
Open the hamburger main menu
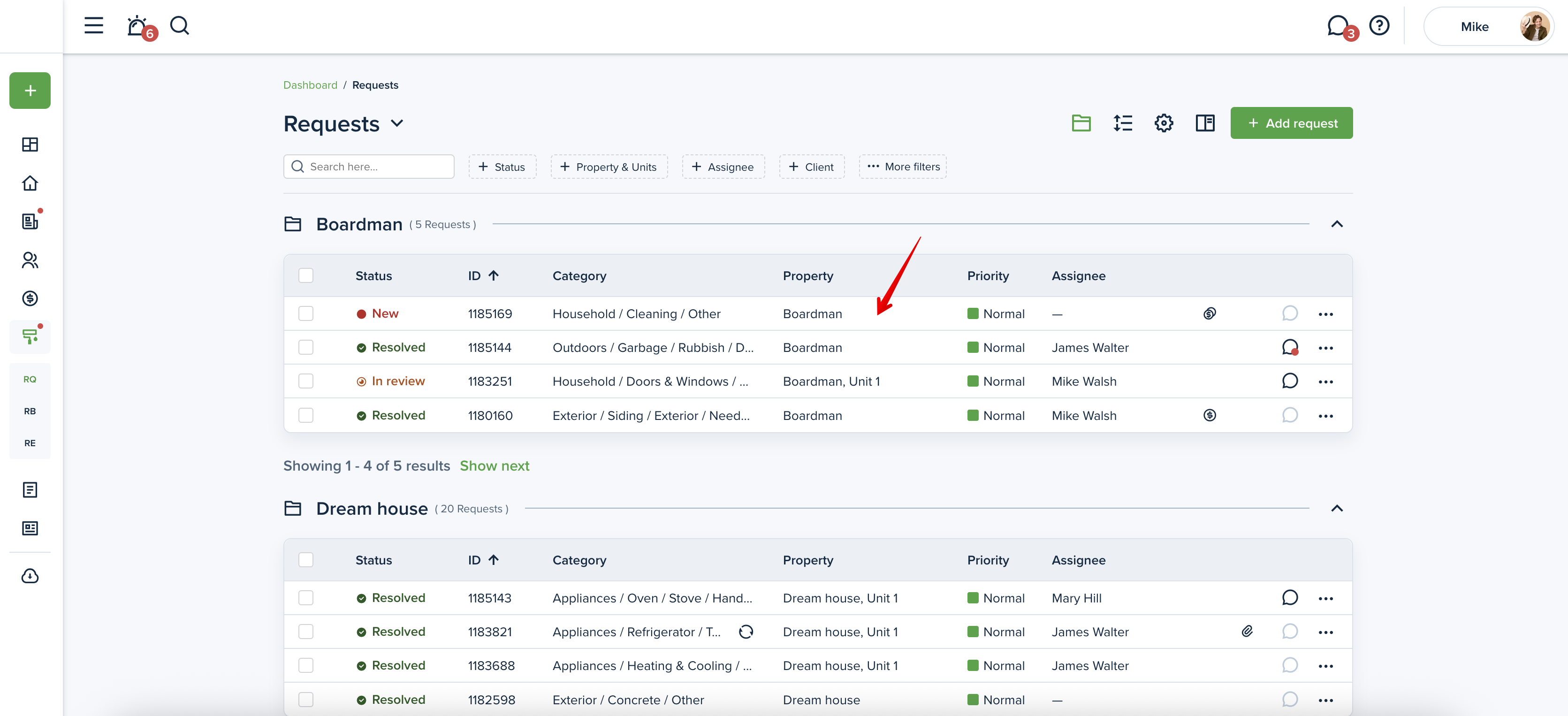94,25
